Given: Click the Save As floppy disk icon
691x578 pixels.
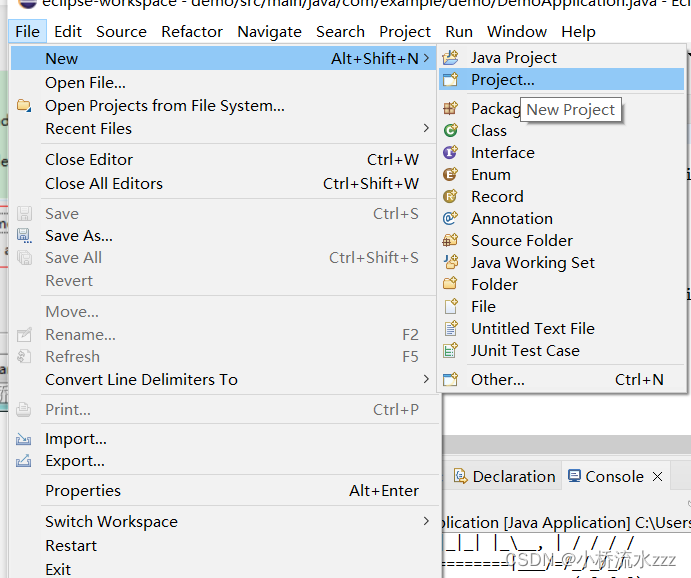Looking at the screenshot, I should point(24,236).
